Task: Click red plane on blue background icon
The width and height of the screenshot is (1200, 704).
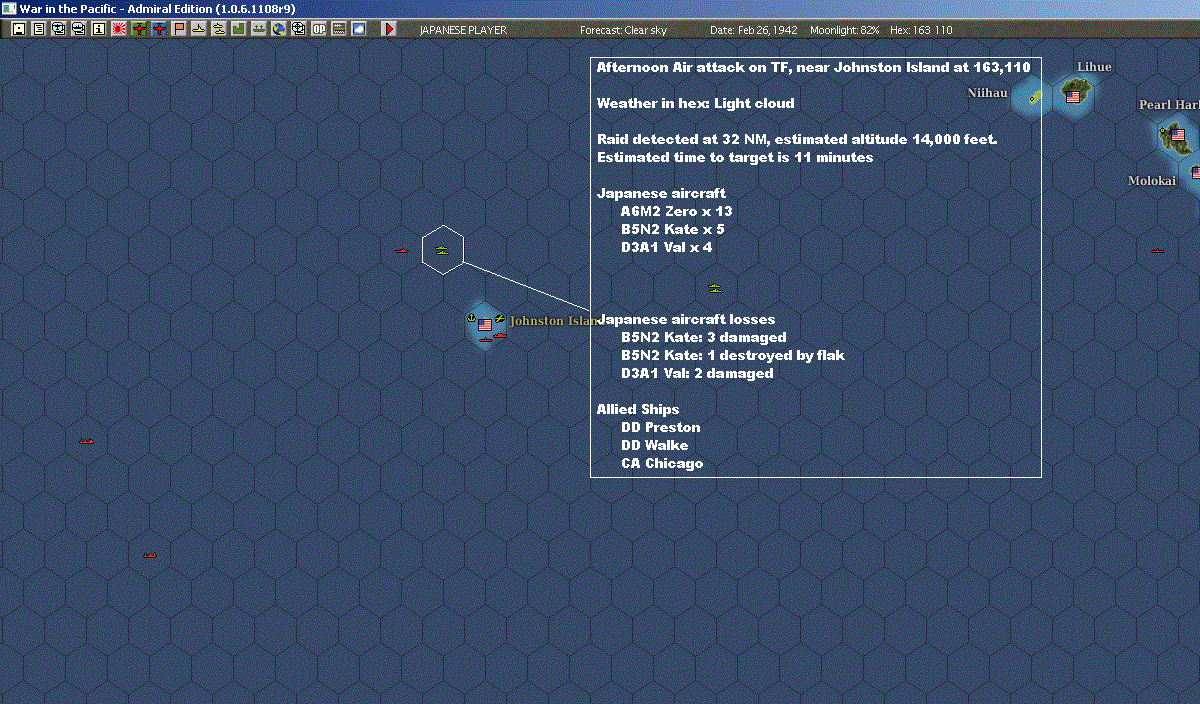Action: click(159, 29)
